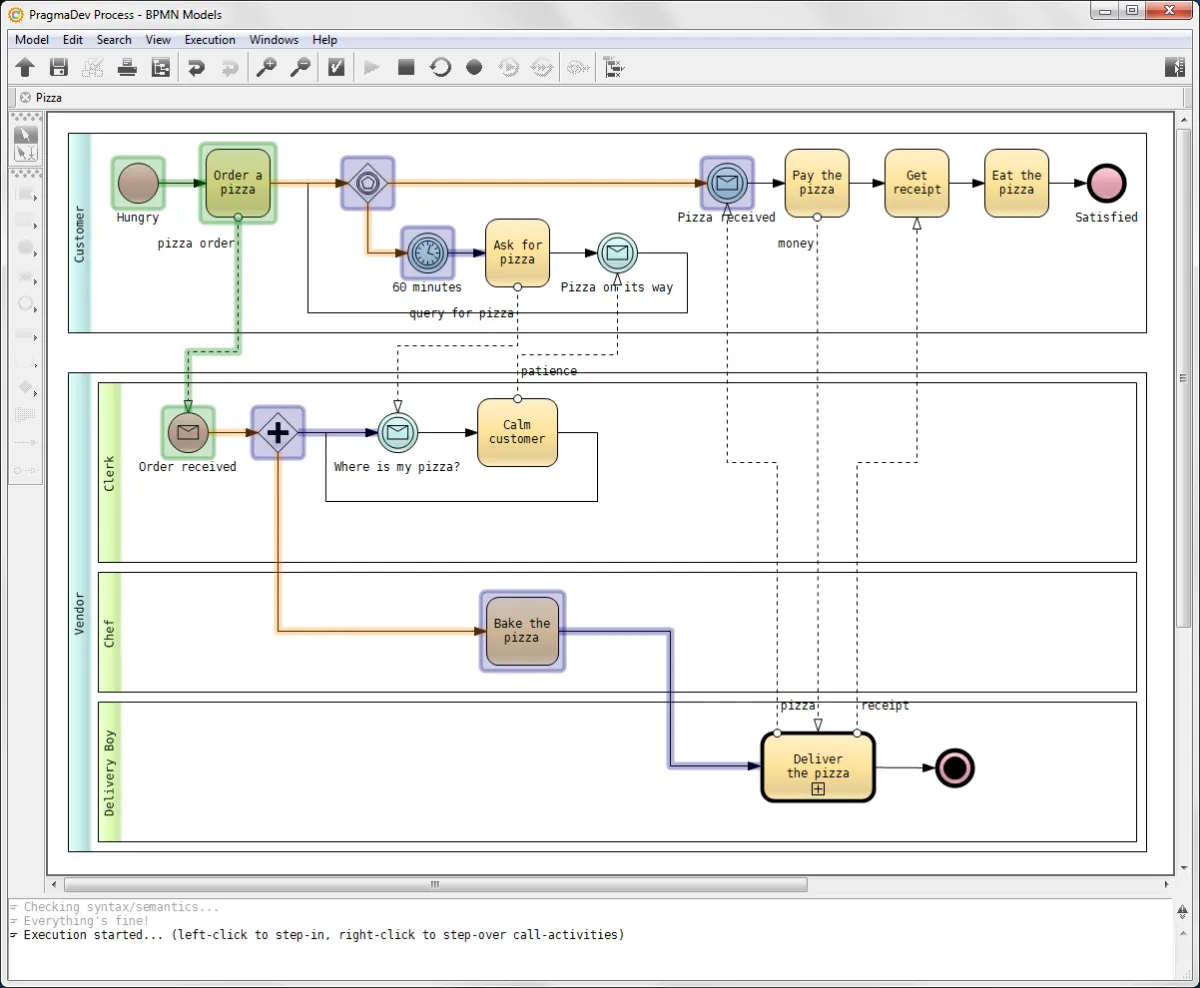
Task: Select the Clerk lane label
Action: [109, 473]
